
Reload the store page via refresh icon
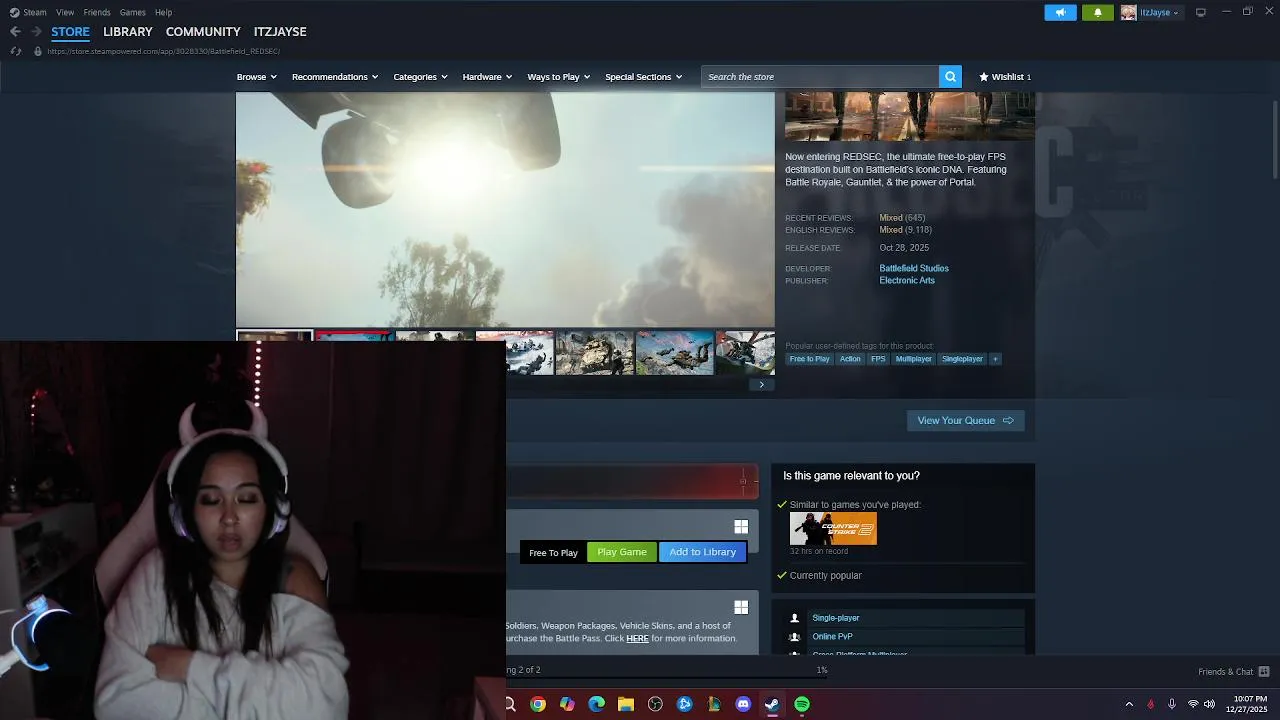[16, 51]
